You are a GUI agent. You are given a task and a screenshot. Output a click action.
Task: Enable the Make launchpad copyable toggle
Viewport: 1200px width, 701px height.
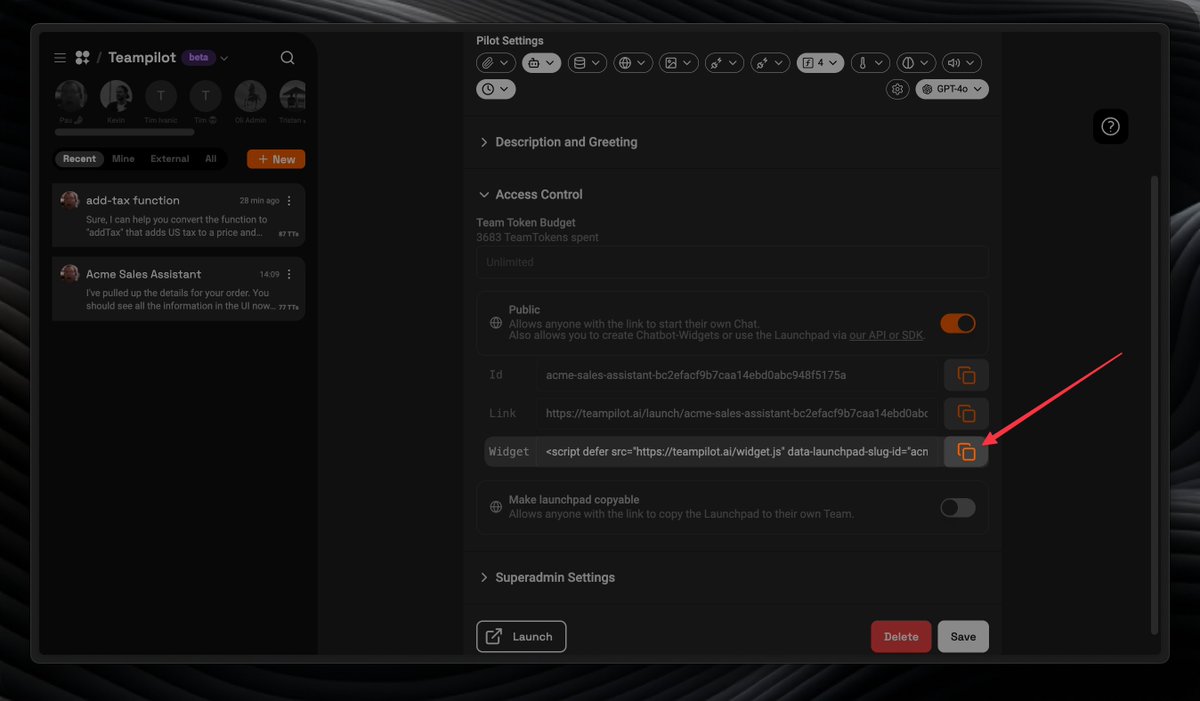coord(957,507)
